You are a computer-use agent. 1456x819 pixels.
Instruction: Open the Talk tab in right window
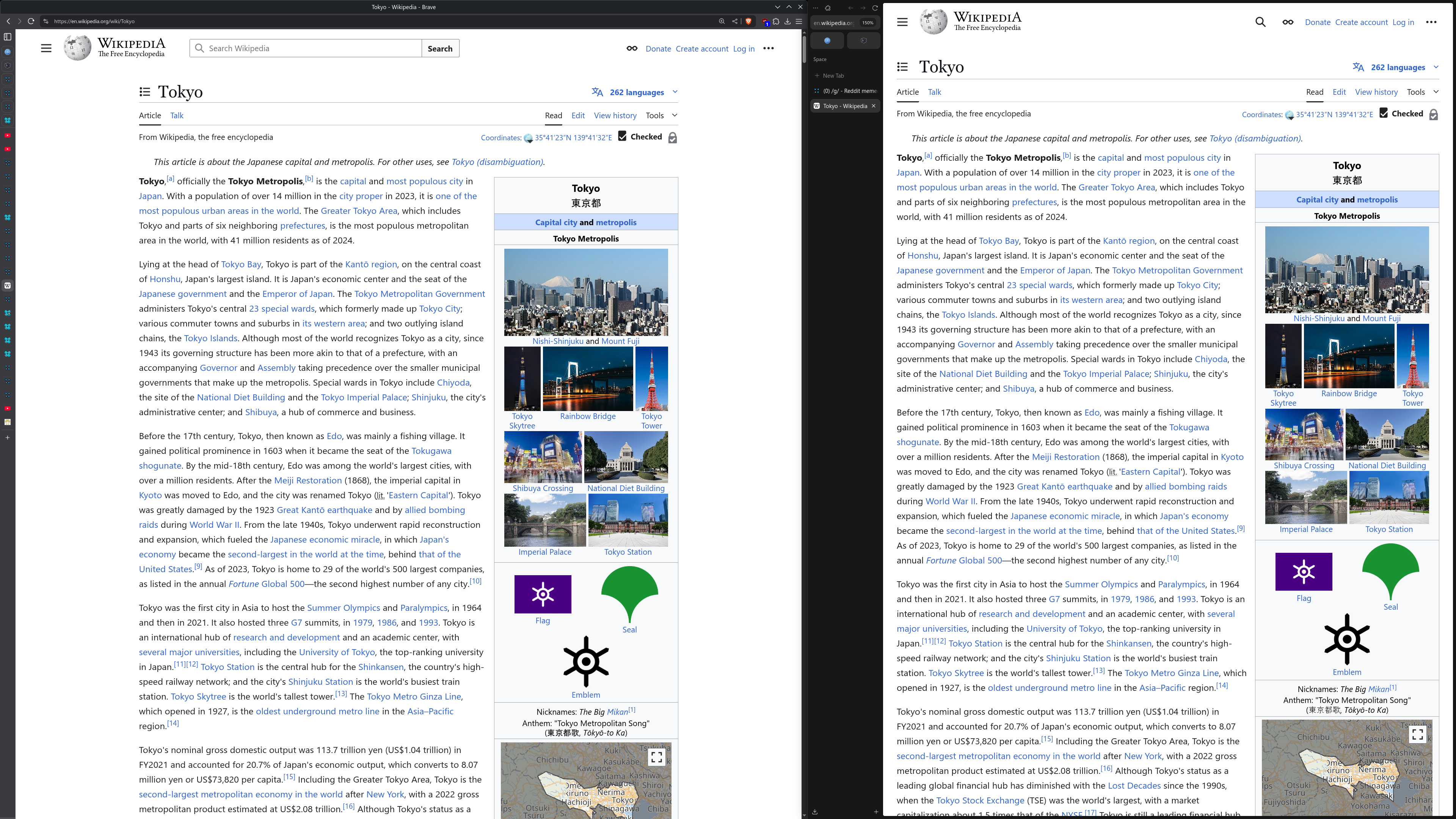pyautogui.click(x=934, y=91)
